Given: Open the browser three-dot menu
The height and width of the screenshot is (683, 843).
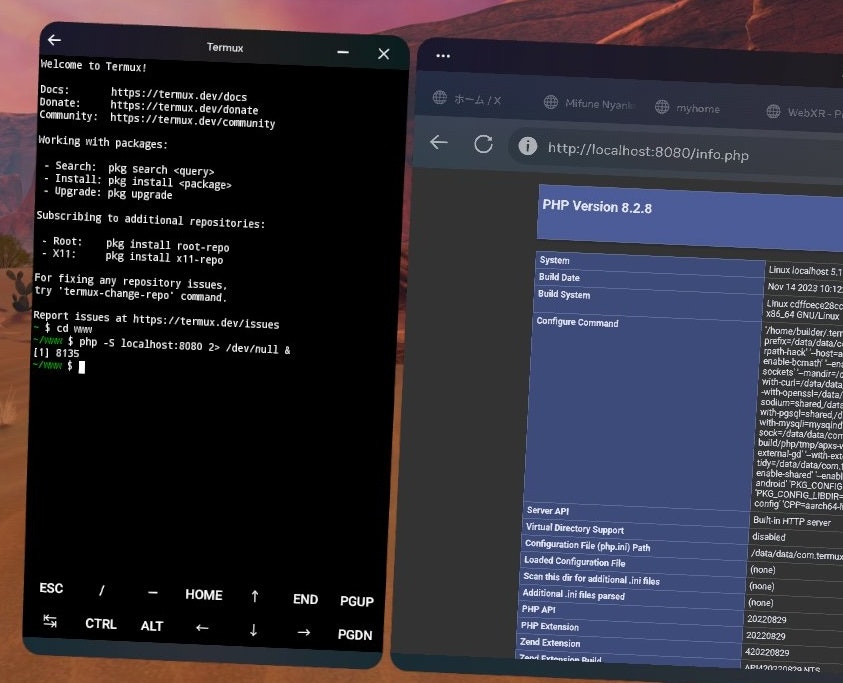Looking at the screenshot, I should tap(443, 56).
